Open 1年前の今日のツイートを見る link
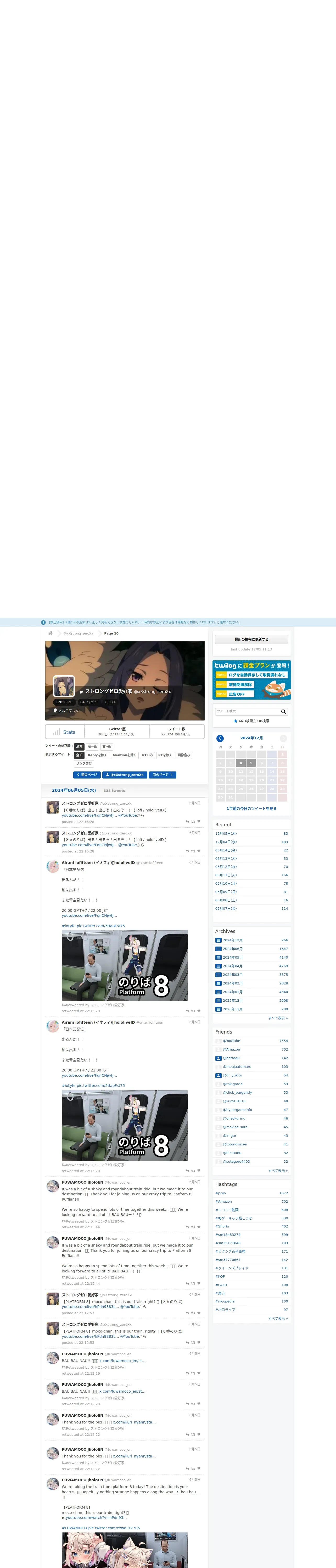 (x=252, y=808)
